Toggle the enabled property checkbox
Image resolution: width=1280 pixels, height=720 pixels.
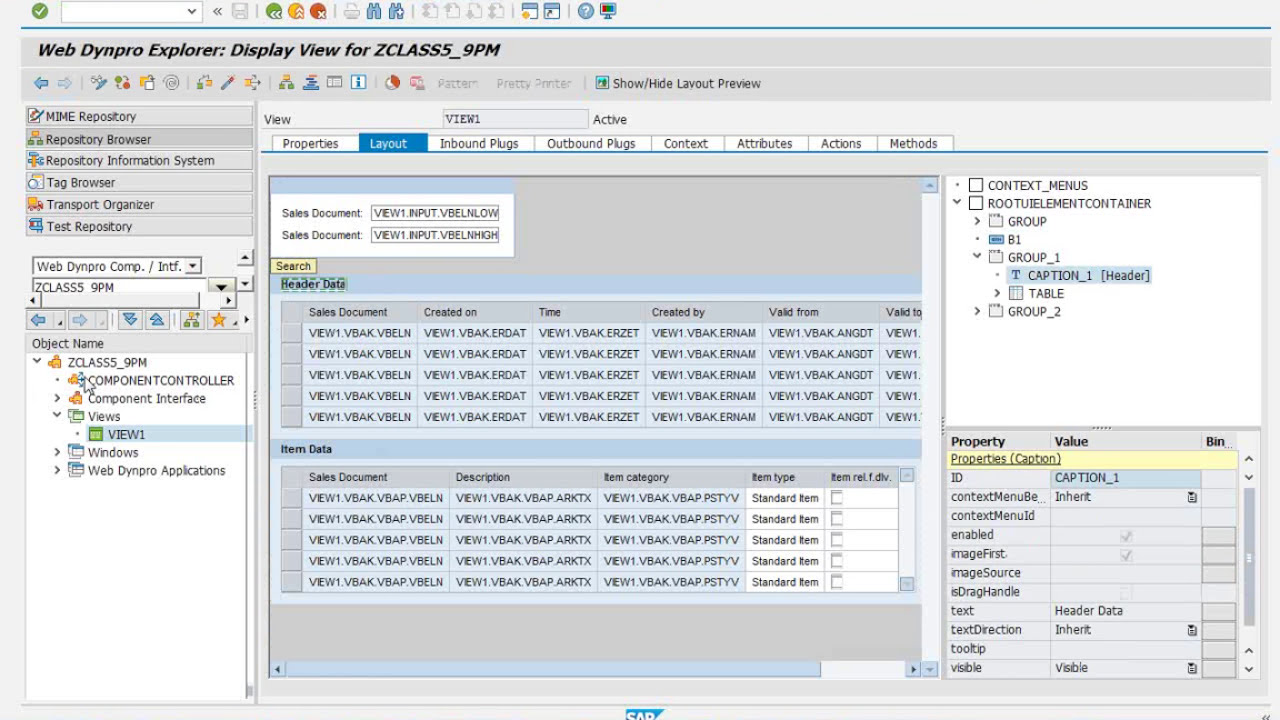[1126, 535]
